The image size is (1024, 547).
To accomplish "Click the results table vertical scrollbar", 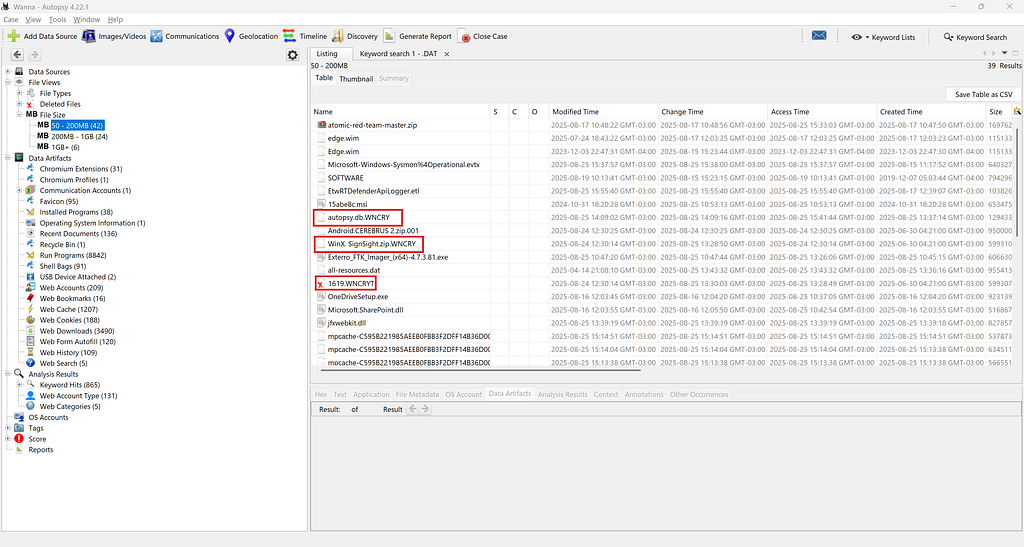I will (1017, 183).
